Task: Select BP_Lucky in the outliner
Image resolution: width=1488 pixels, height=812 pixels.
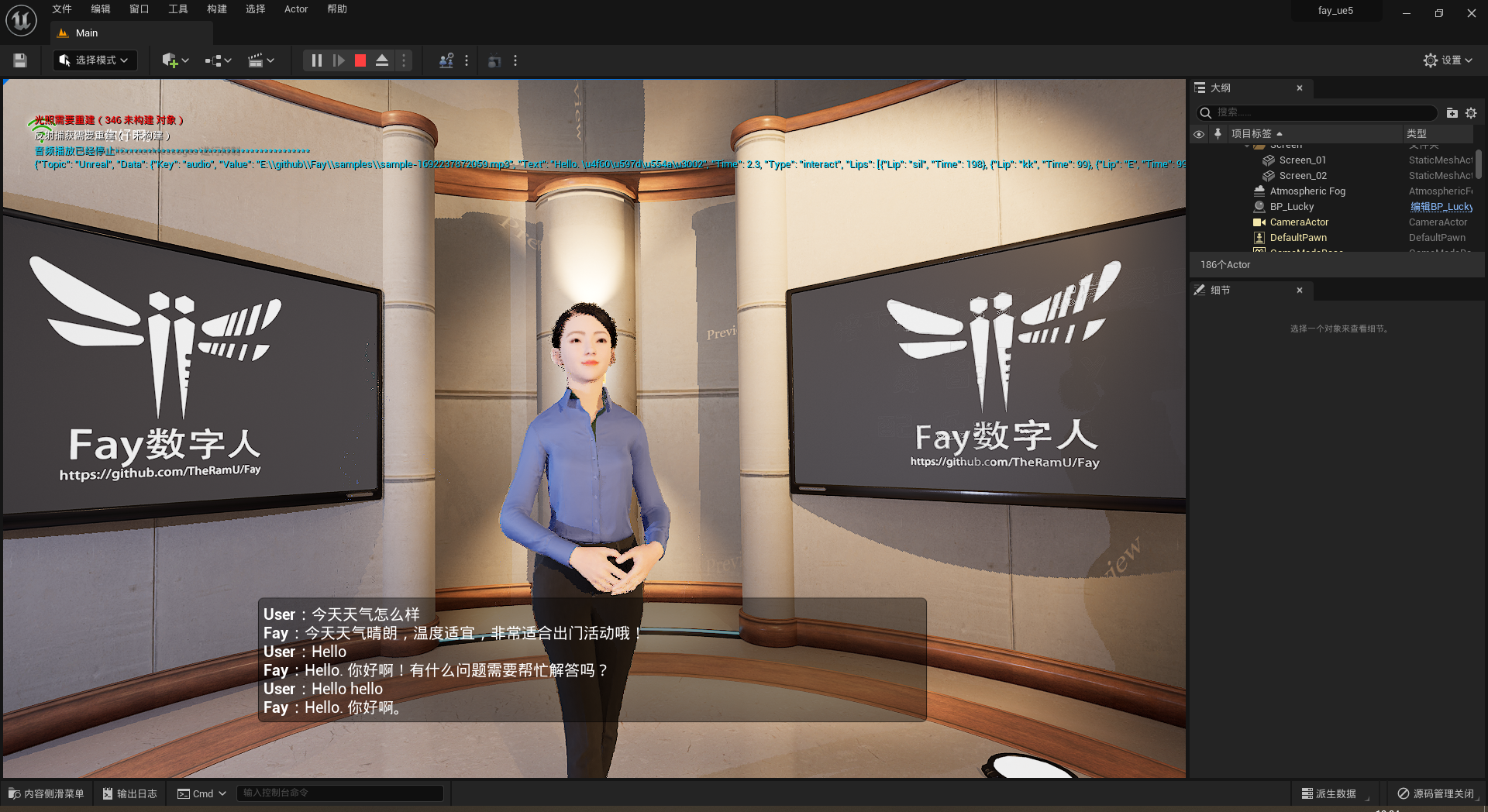Action: click(1291, 207)
